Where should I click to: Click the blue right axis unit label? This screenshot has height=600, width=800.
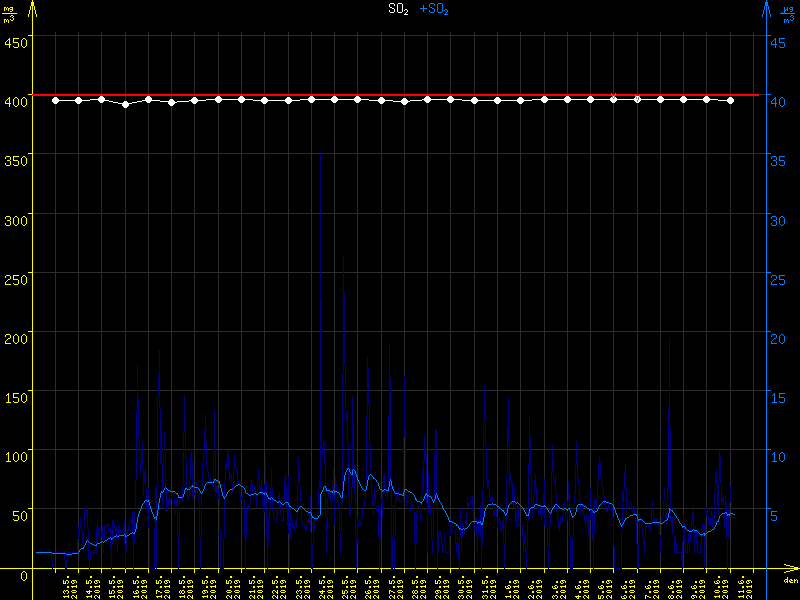coord(789,13)
